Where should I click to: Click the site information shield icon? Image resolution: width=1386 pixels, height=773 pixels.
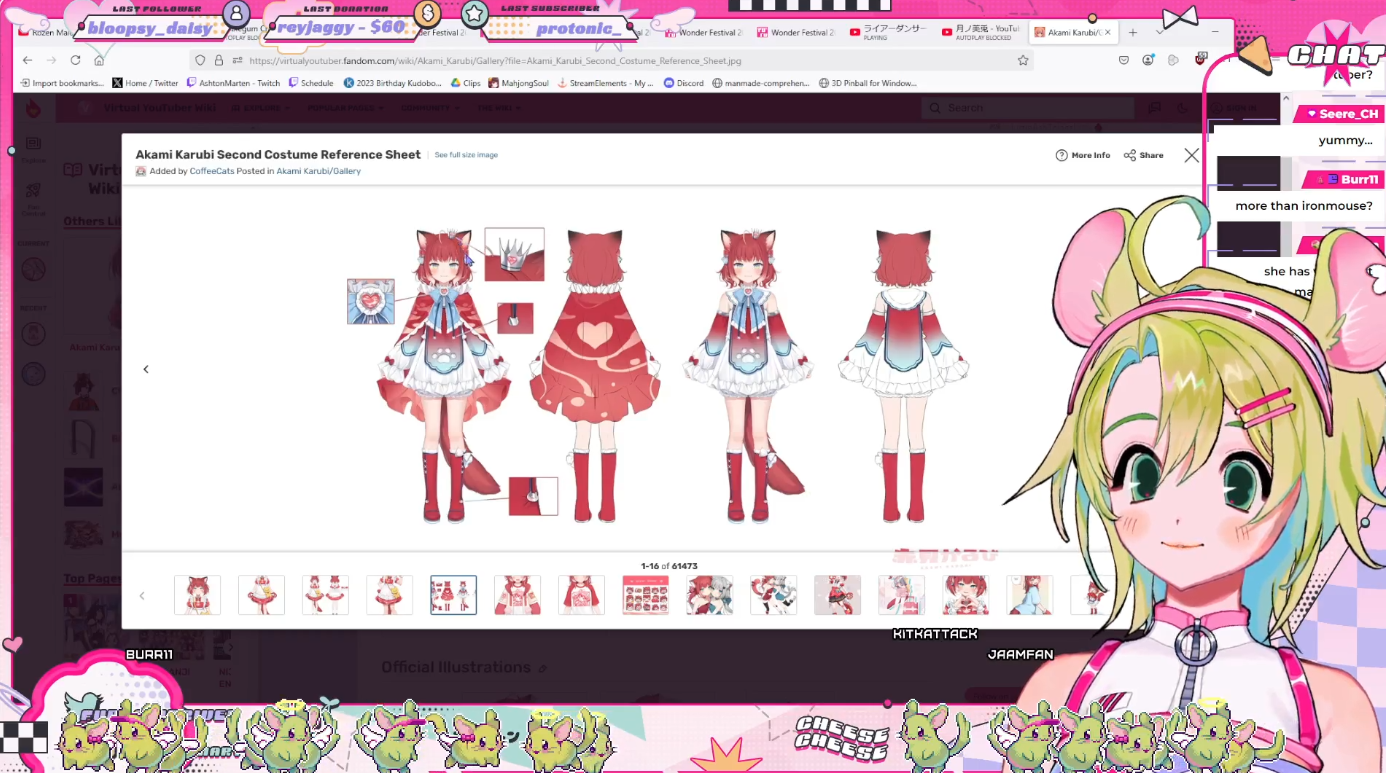coord(201,61)
